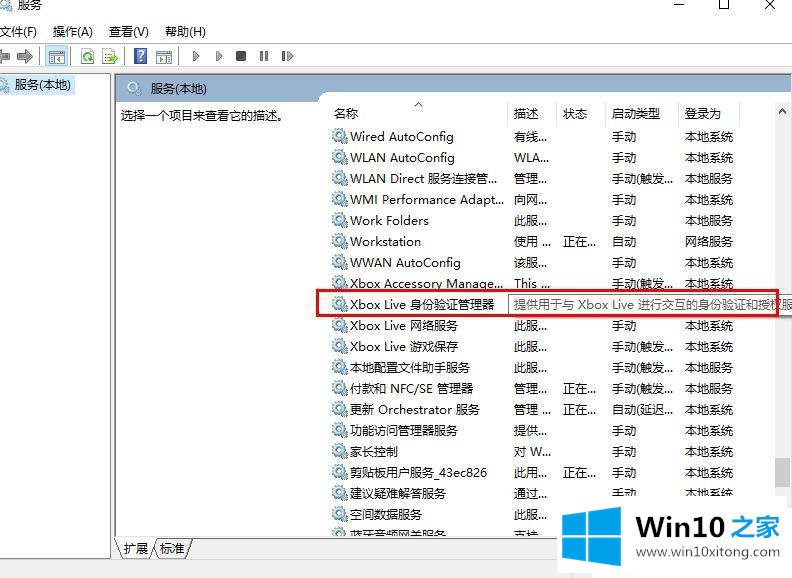The height and width of the screenshot is (578, 792).
Task: Click the gear icon beside Work Folders
Action: point(339,220)
